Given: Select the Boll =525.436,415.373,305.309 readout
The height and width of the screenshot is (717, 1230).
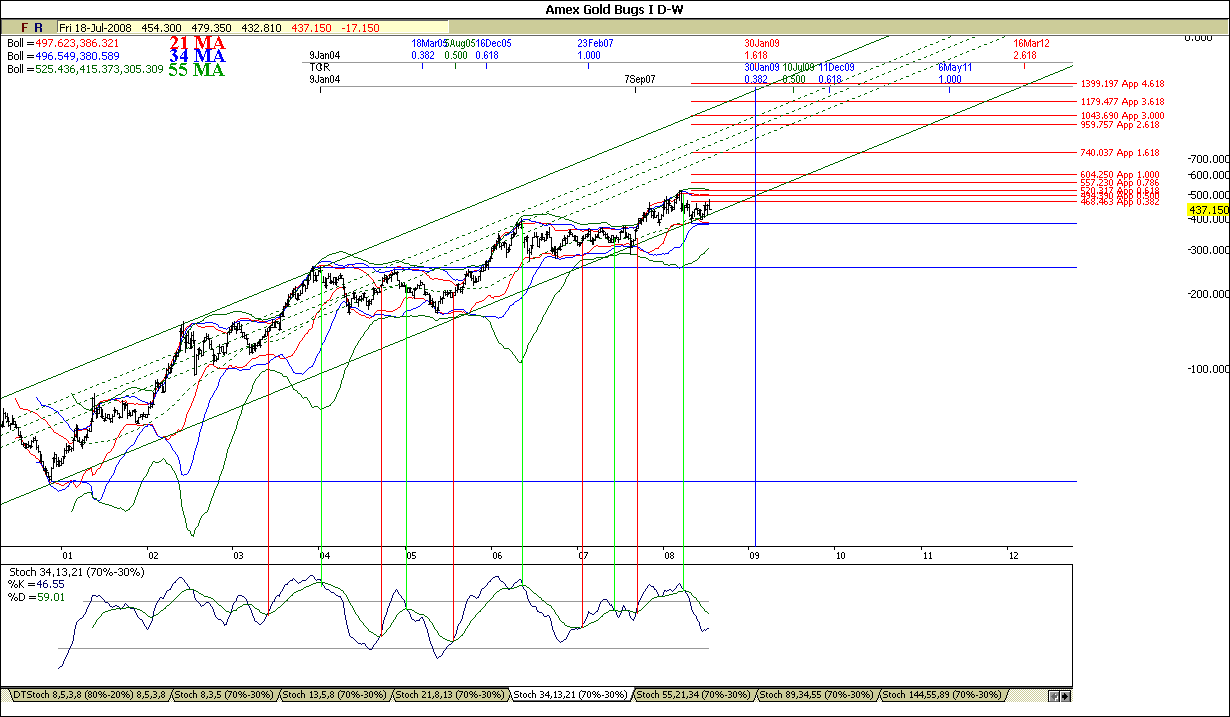Looking at the screenshot, I should (85, 70).
